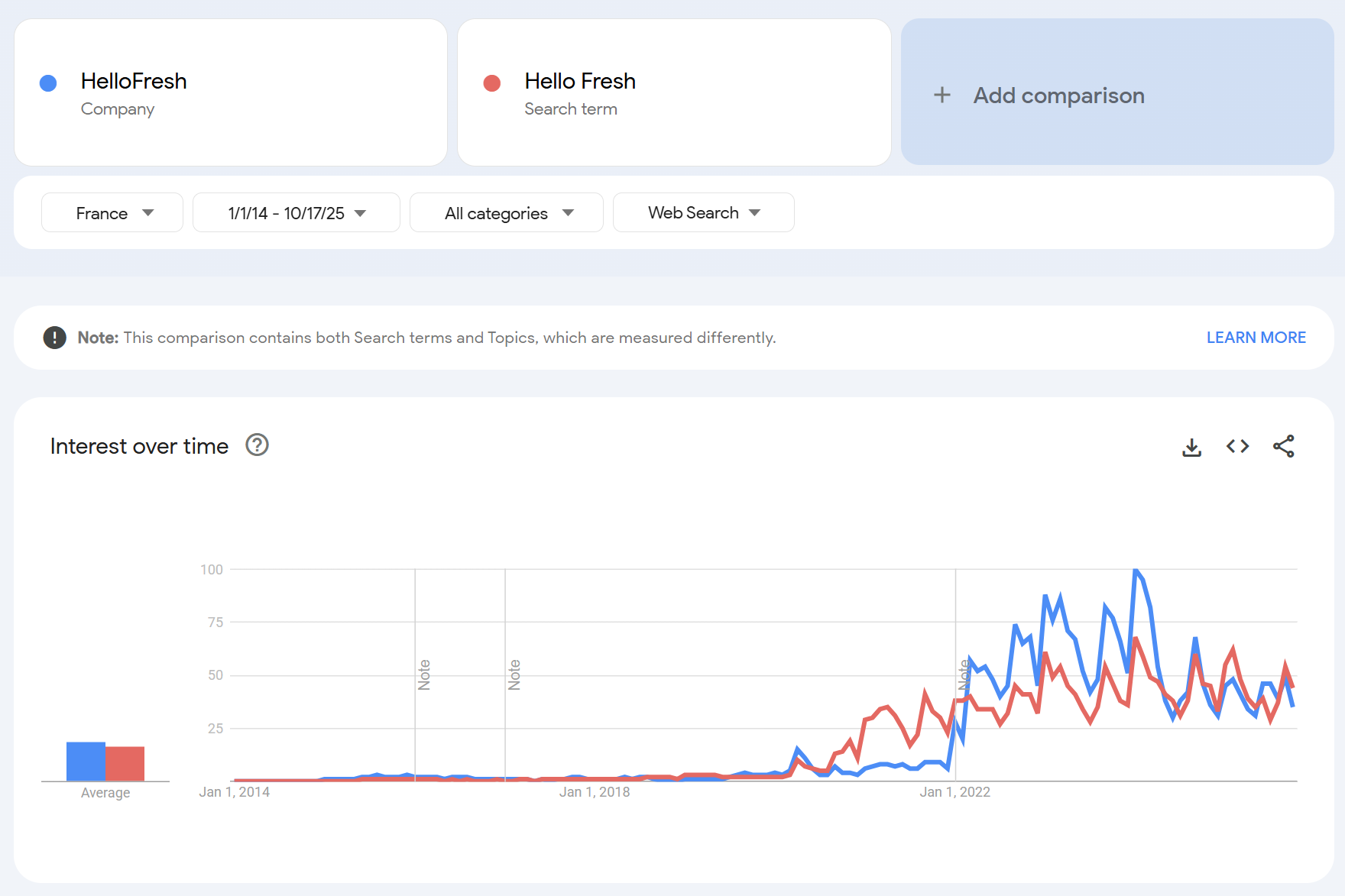Expand the Web Search type dropdown
The height and width of the screenshot is (896, 1345).
(703, 213)
